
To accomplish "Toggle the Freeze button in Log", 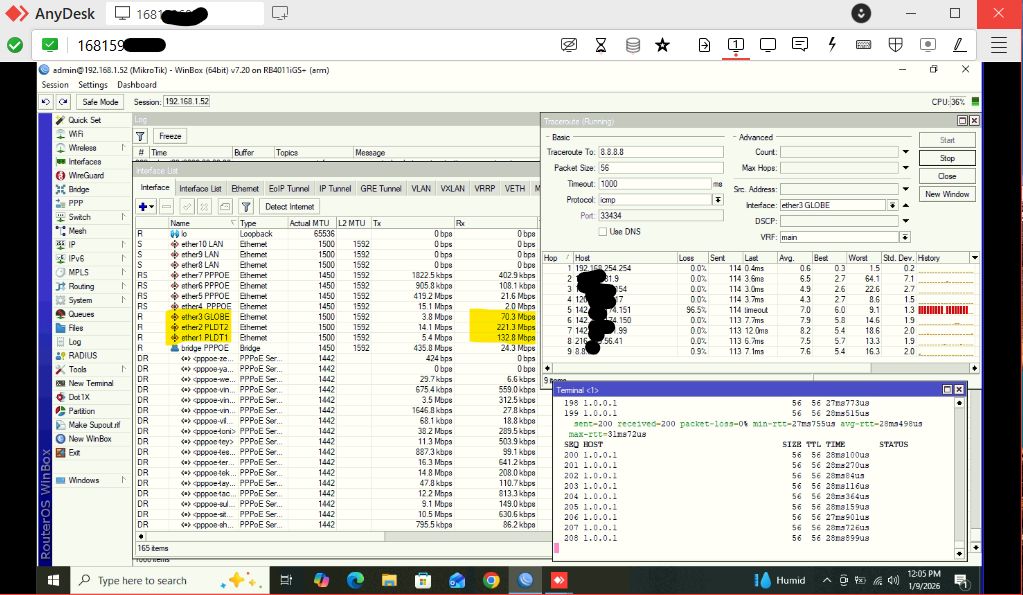I will pos(170,136).
